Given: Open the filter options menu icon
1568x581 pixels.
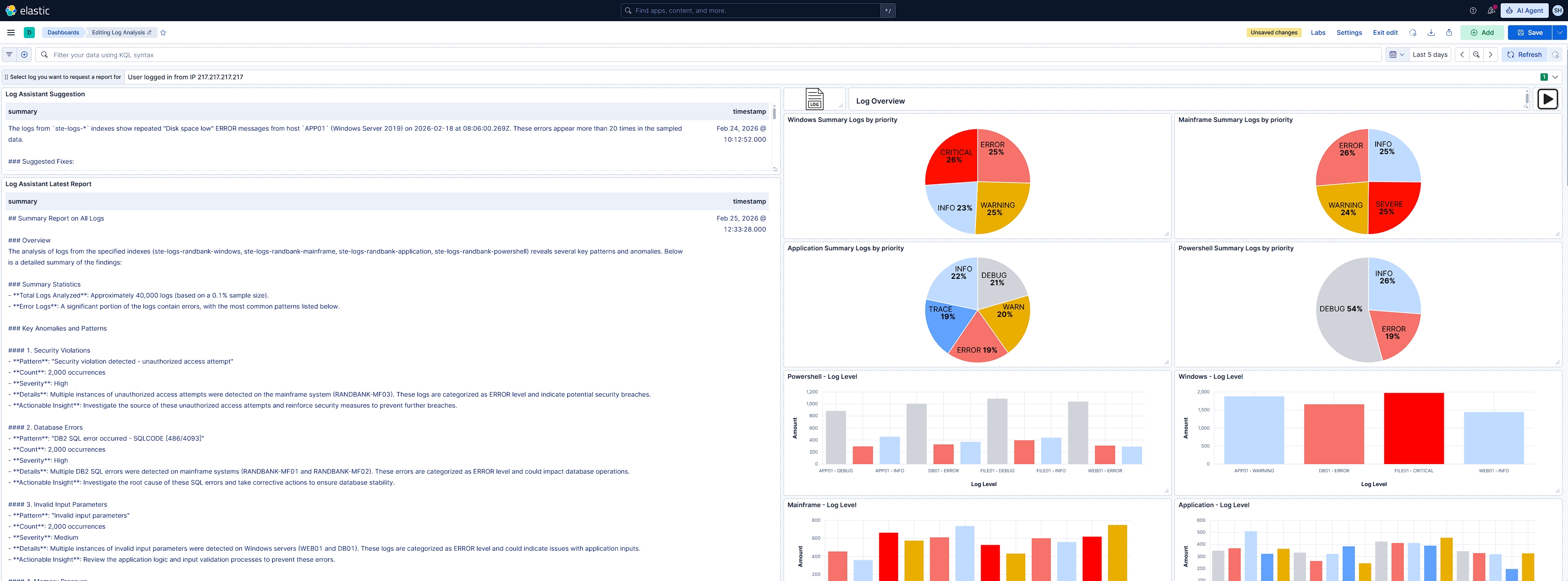Looking at the screenshot, I should (x=9, y=55).
